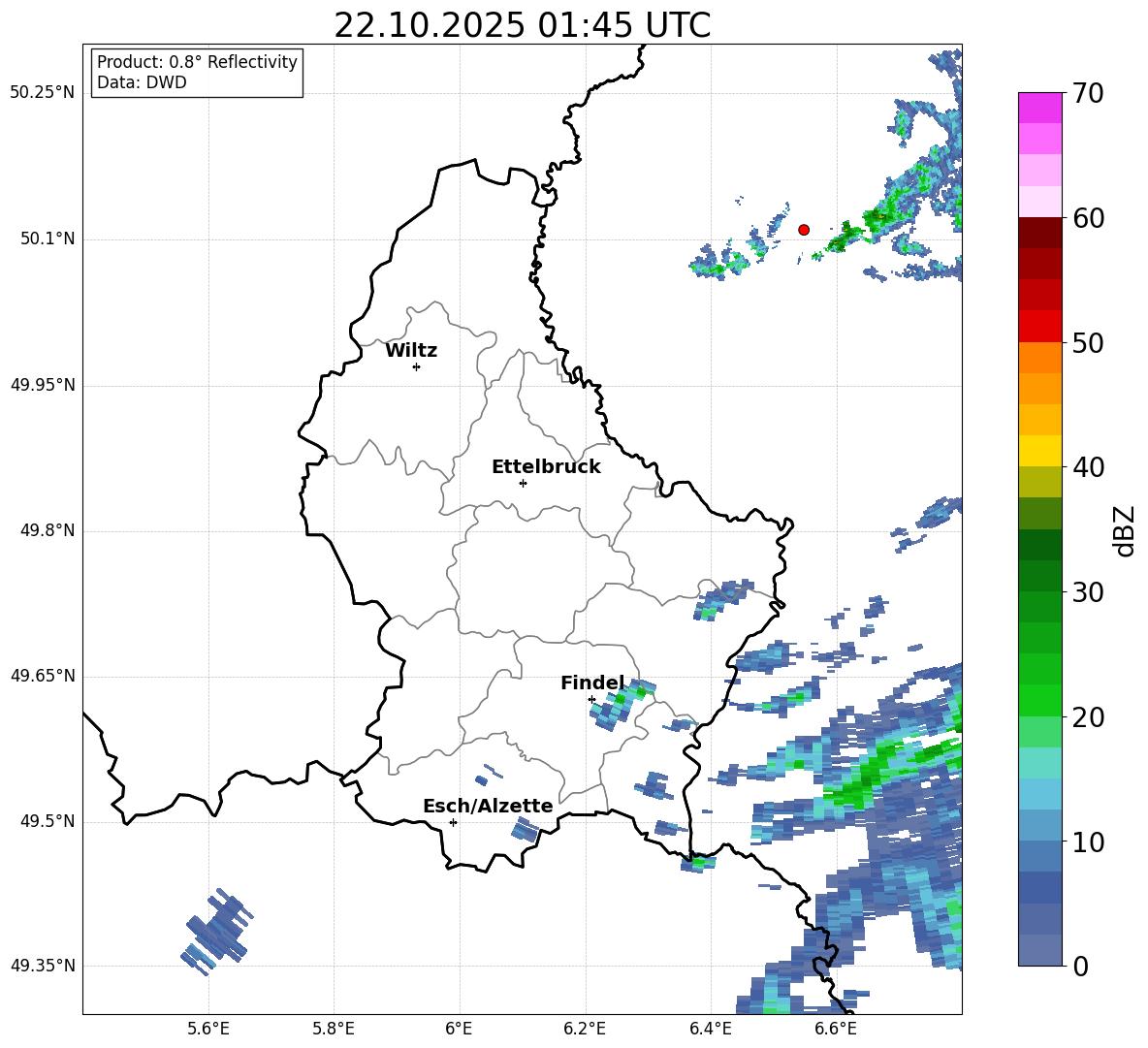Click the title 22.10.2025 01:45 UTC
This screenshot has width=1148, height=1048.
tap(522, 25)
